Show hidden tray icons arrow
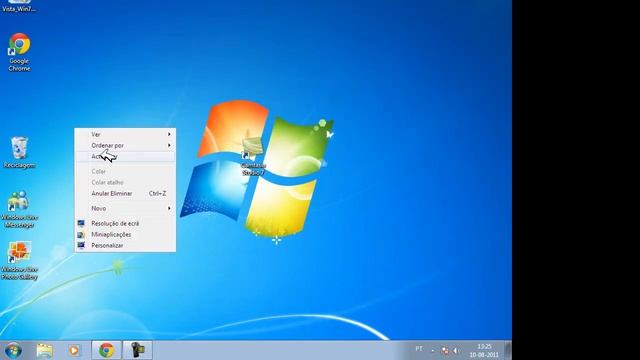 433,351
